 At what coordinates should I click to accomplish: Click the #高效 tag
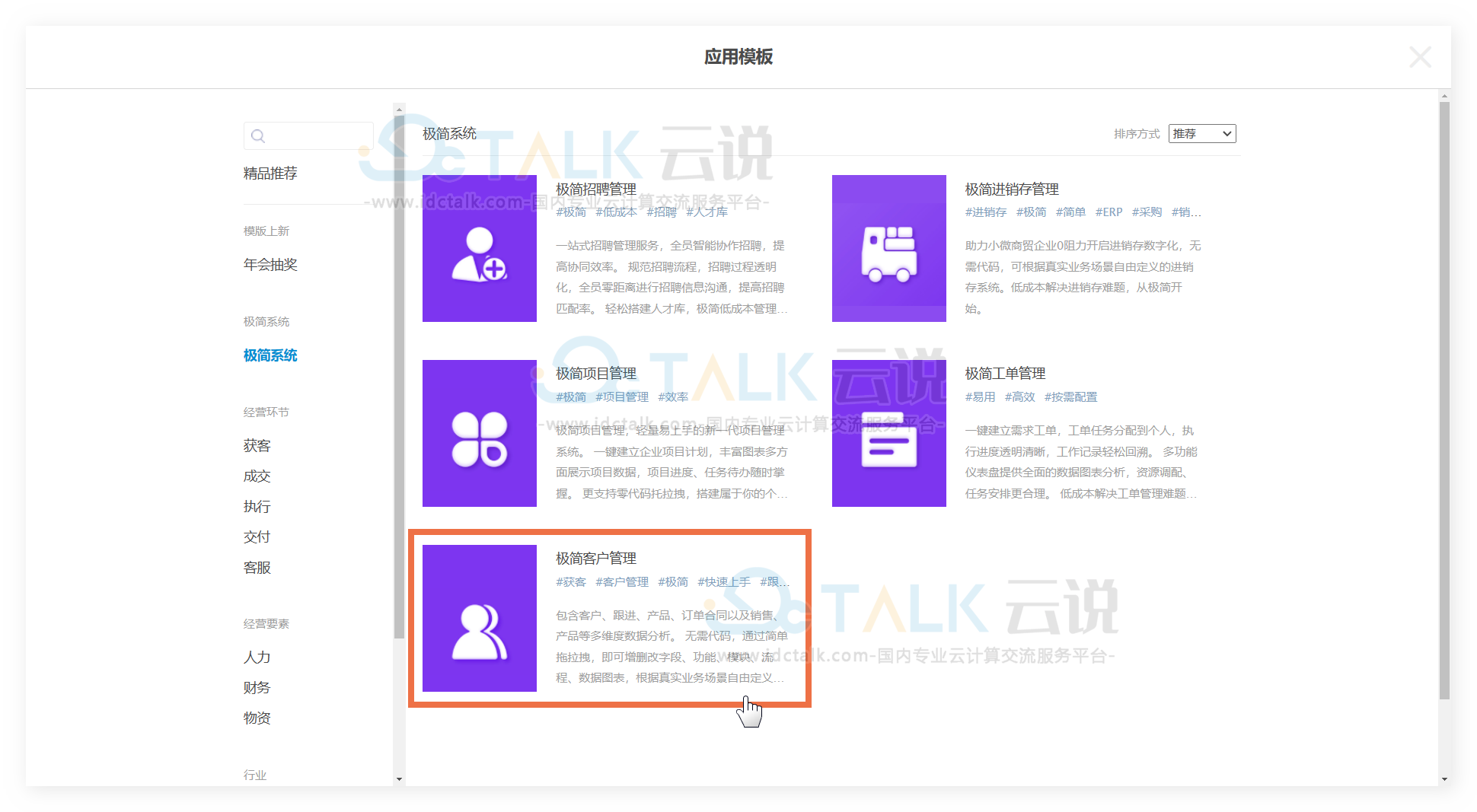pos(1019,397)
